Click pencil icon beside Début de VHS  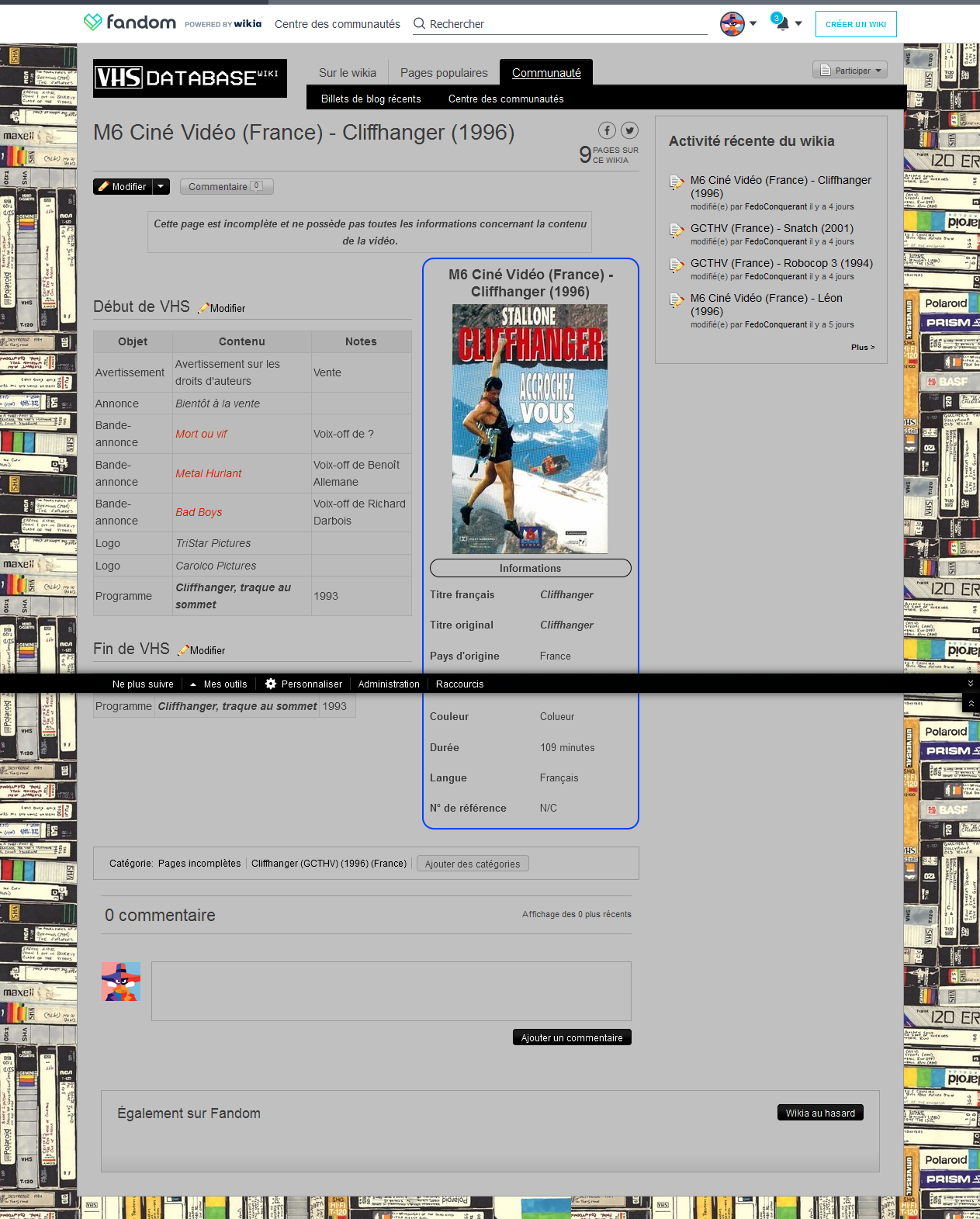[203, 308]
